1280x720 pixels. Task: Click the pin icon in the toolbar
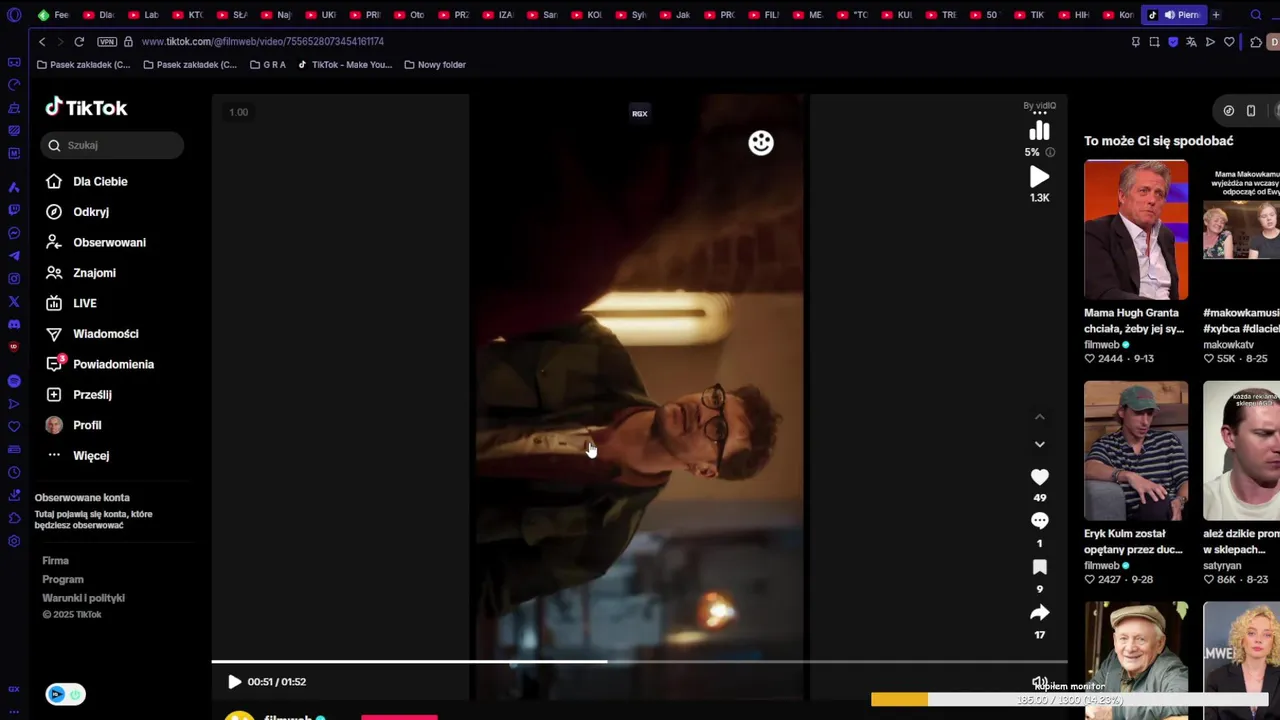pos(1135,42)
